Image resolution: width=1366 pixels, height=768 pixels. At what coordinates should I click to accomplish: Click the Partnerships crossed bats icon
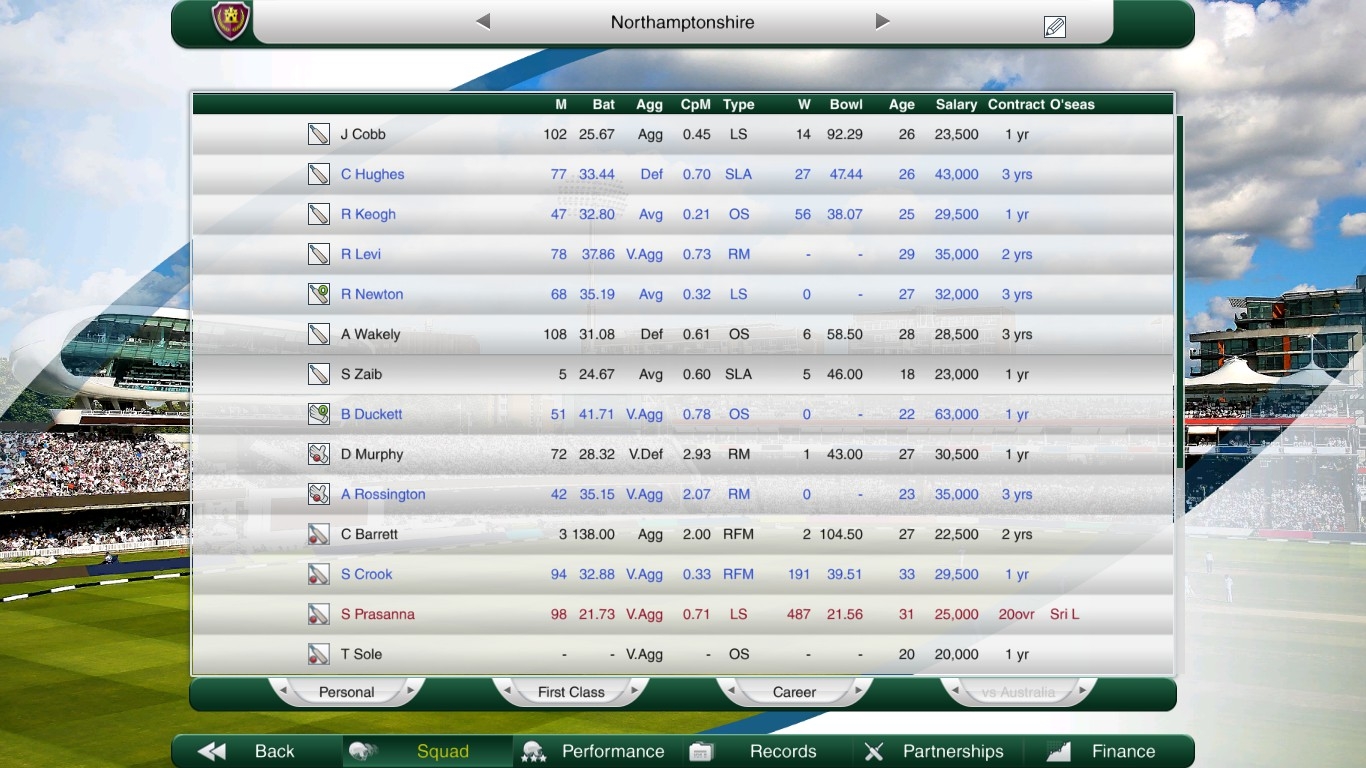pyautogui.click(x=874, y=751)
